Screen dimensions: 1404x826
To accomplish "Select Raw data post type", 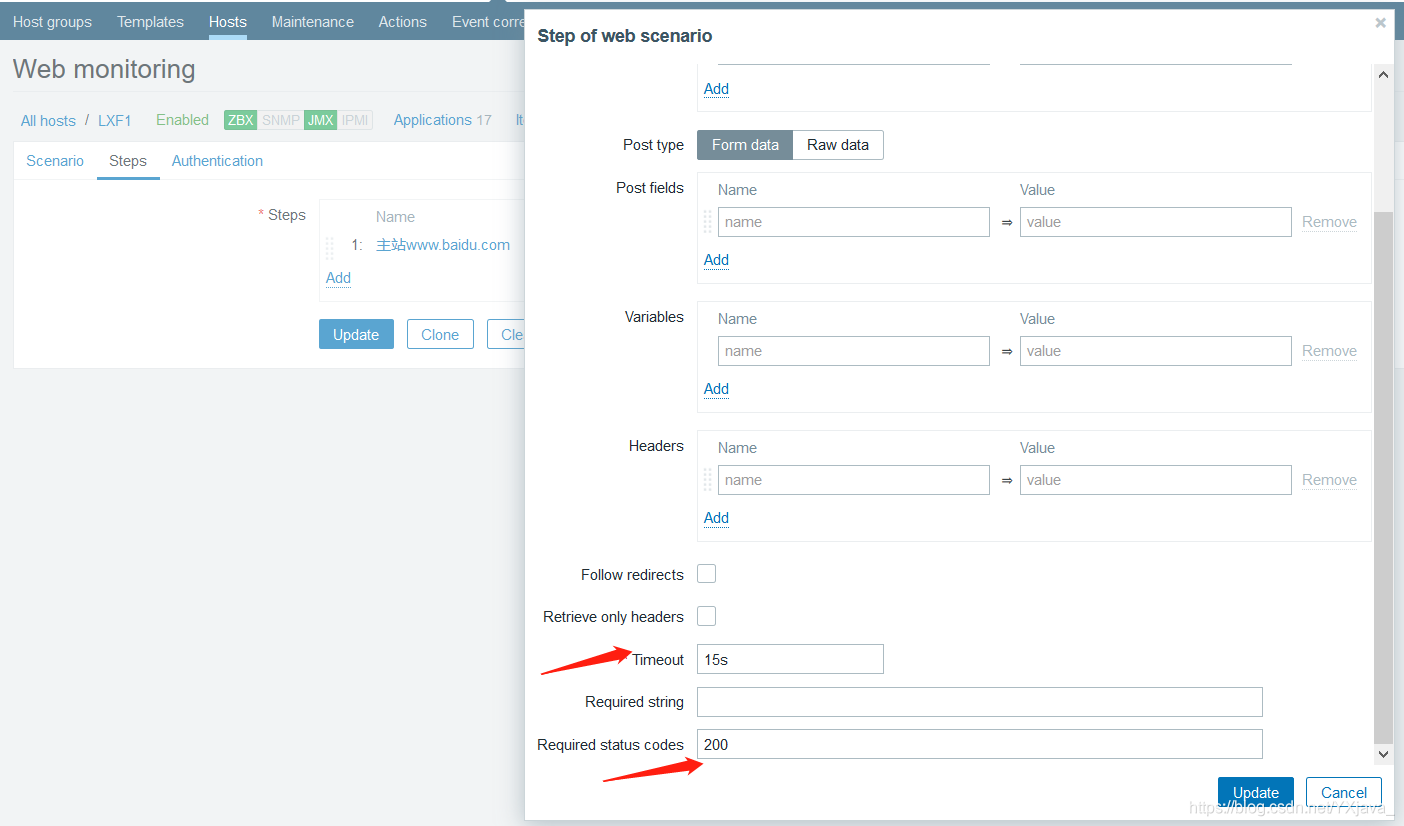I will click(x=838, y=145).
